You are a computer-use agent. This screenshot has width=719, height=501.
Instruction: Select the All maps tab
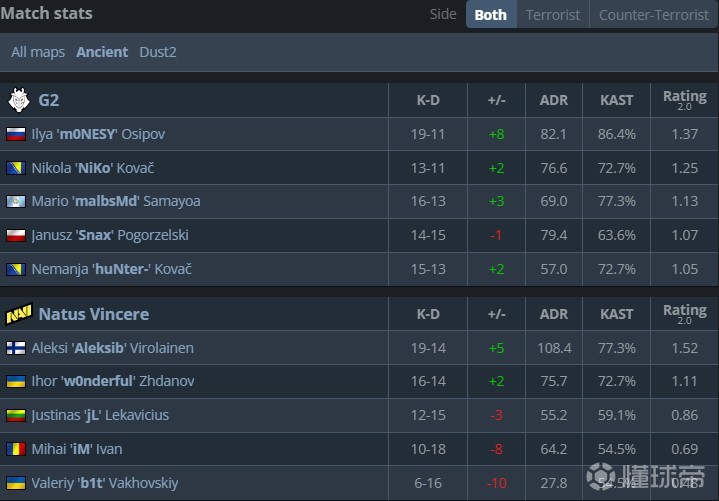tap(38, 52)
